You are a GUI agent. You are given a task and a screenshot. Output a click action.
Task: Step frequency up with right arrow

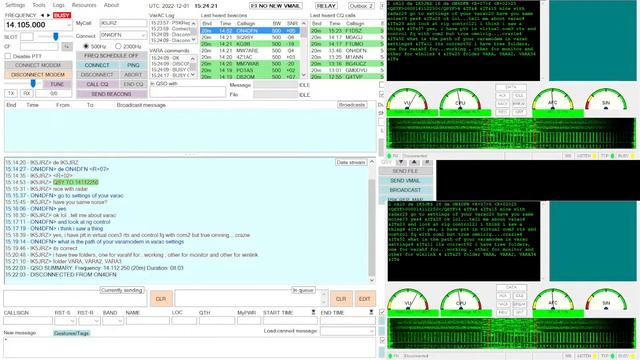point(49,15)
